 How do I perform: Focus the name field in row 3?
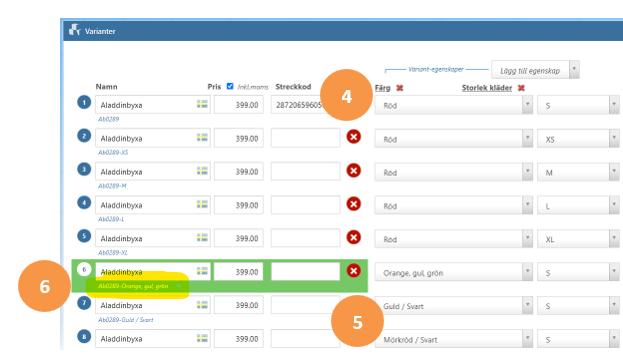153,172
